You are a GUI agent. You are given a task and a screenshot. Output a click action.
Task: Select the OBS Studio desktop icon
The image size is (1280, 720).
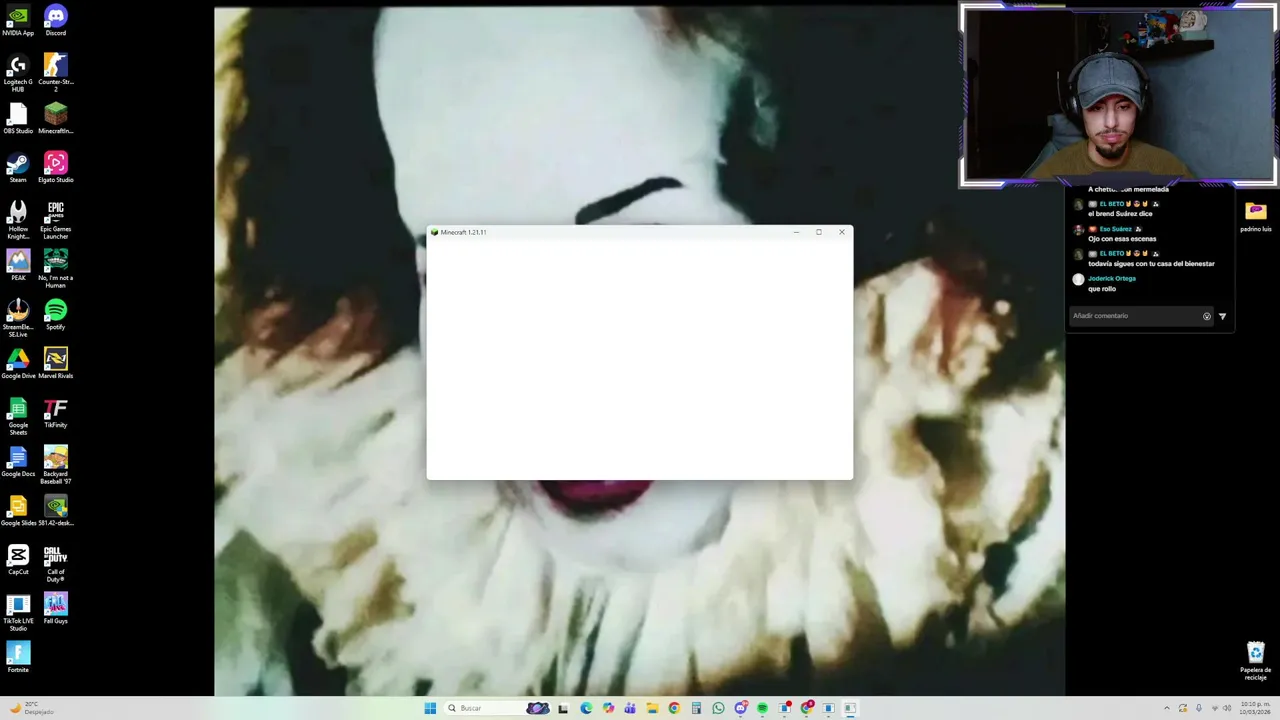pyautogui.click(x=18, y=118)
